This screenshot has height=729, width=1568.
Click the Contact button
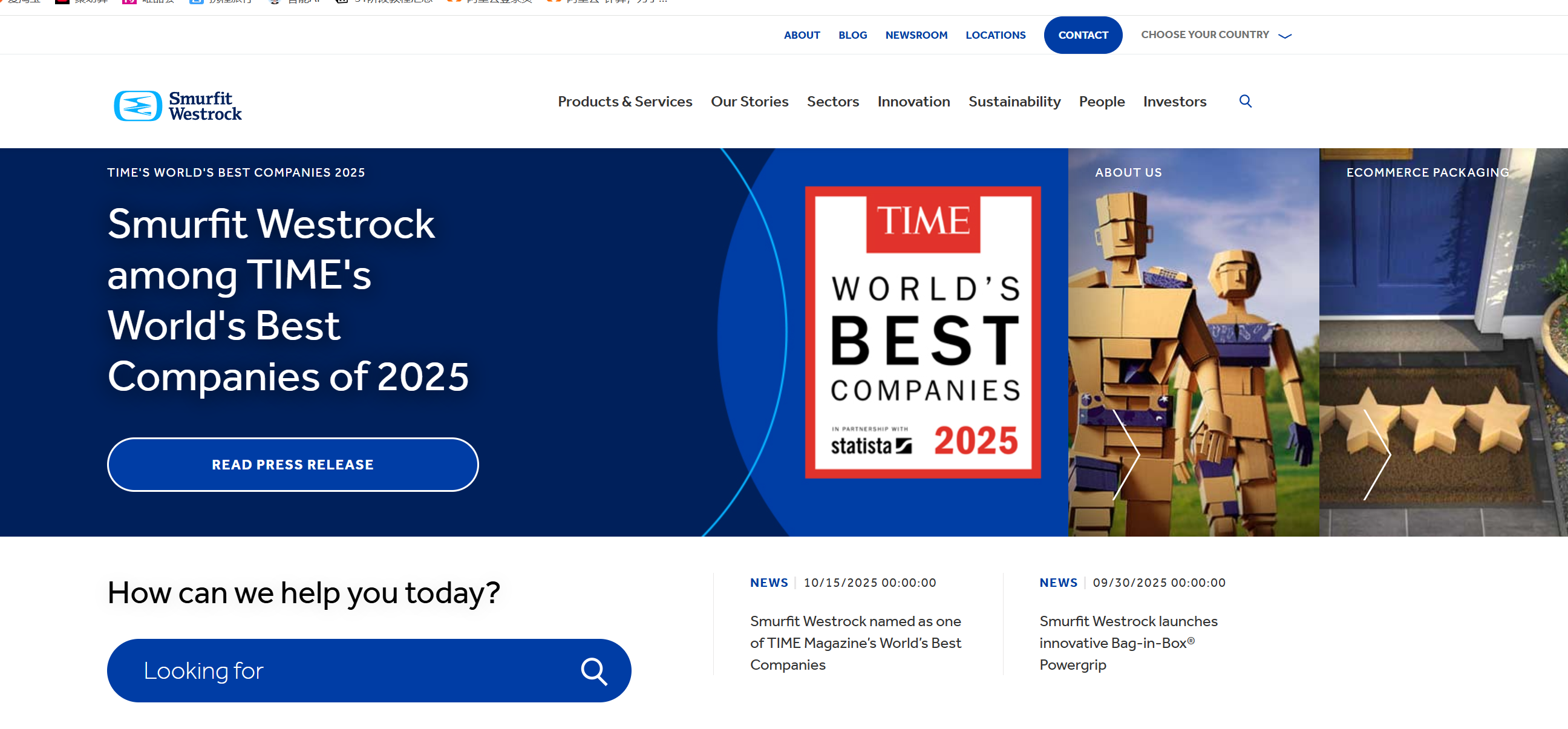(1083, 35)
